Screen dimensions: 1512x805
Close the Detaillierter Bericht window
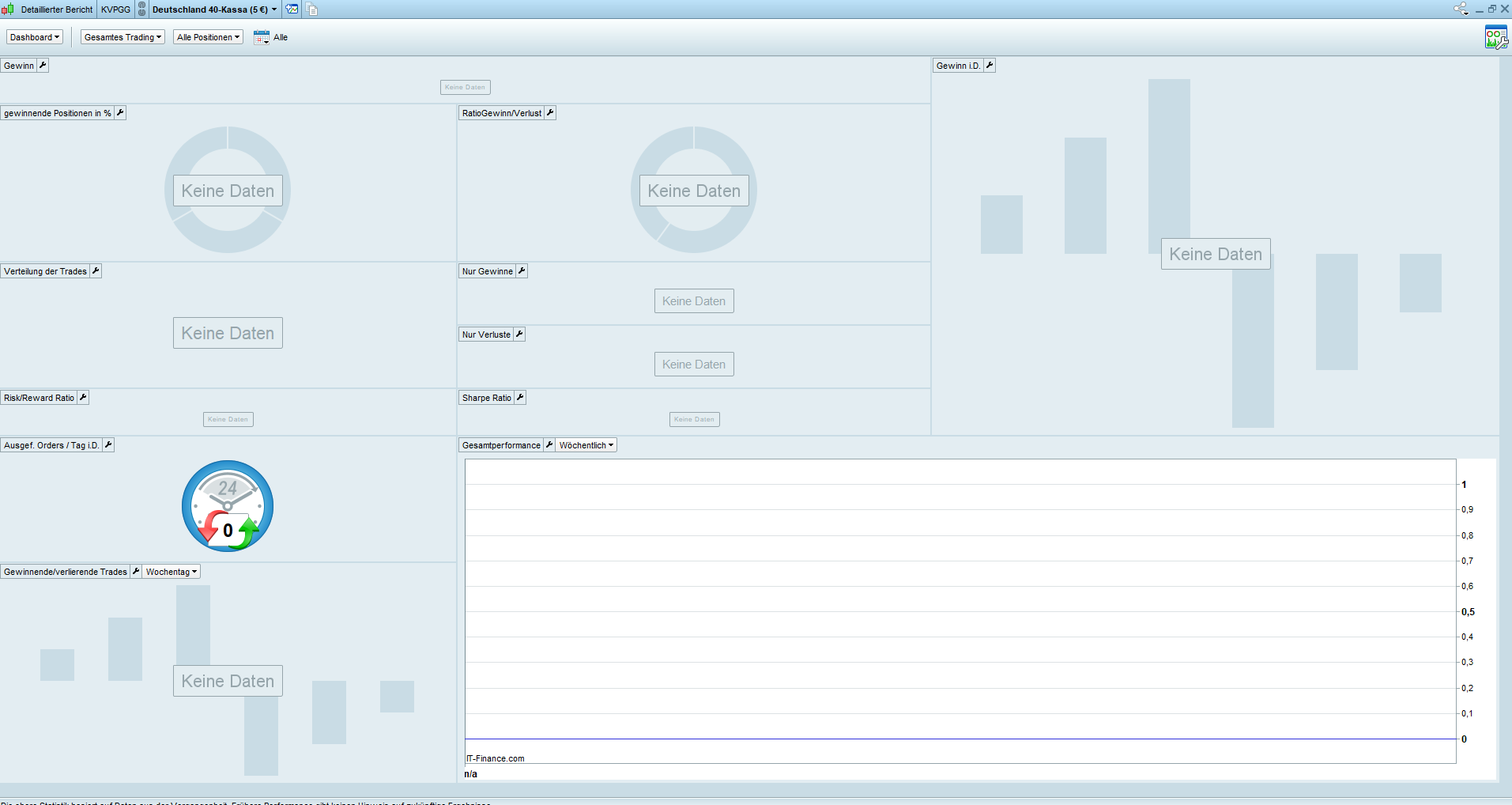[1505, 9]
